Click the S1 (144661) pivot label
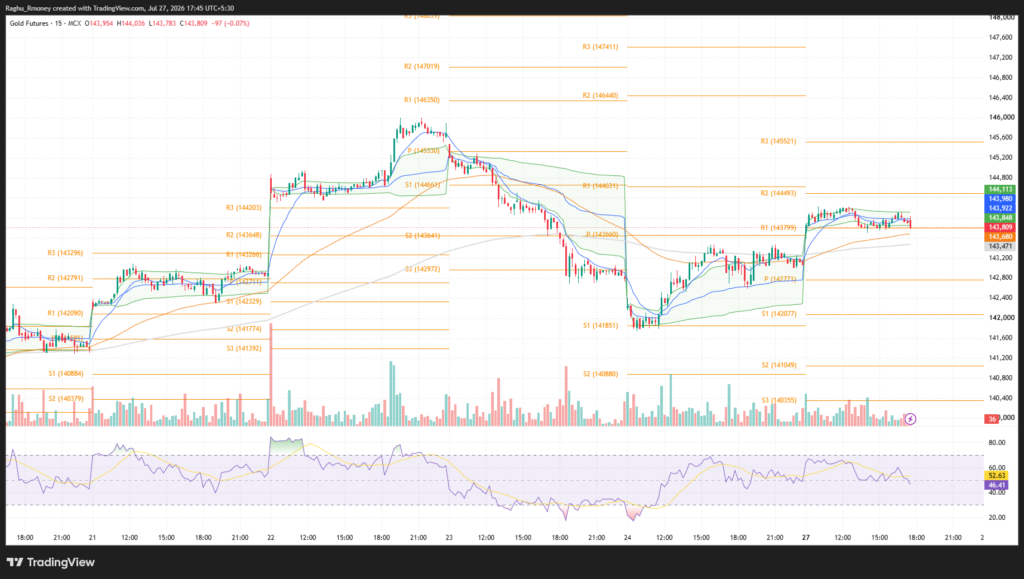1024x579 pixels. [423, 185]
